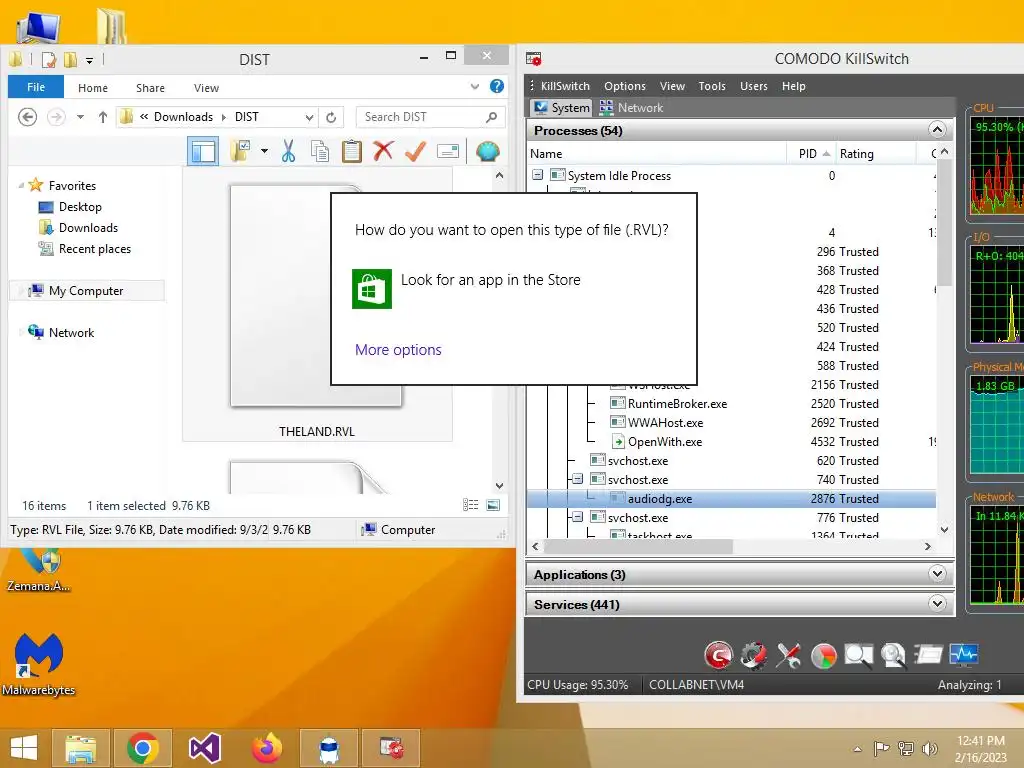
Task: Open Google Chrome from the taskbar
Action: pyautogui.click(x=143, y=748)
